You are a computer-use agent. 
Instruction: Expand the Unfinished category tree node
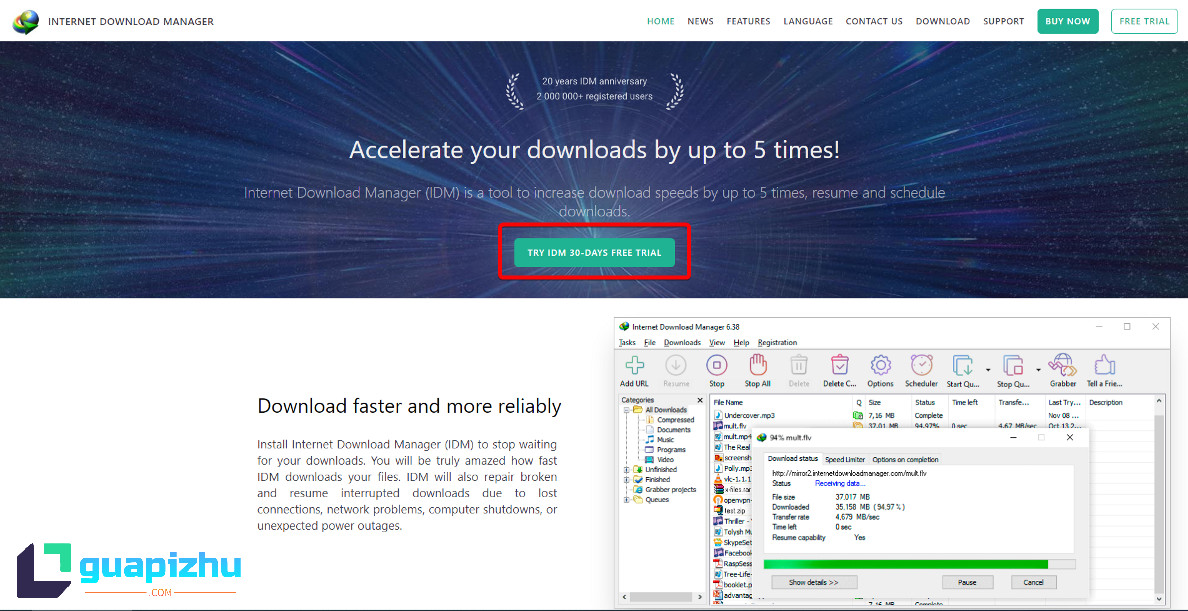626,470
